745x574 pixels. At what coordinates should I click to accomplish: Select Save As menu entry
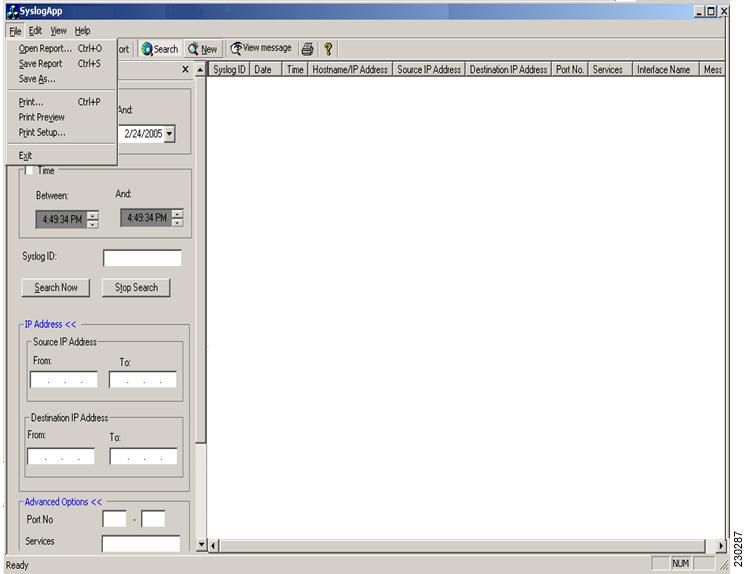coord(62,79)
